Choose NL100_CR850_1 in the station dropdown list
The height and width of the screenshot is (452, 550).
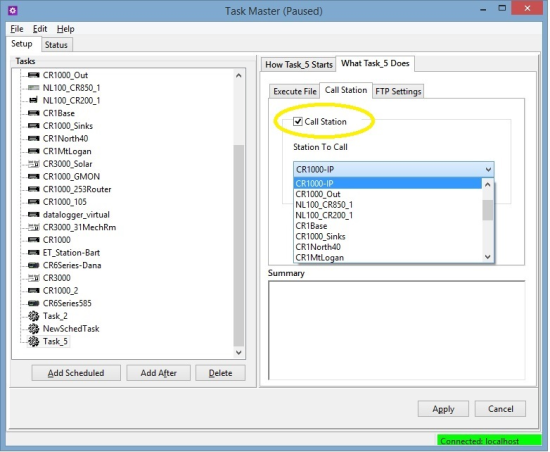(388, 204)
